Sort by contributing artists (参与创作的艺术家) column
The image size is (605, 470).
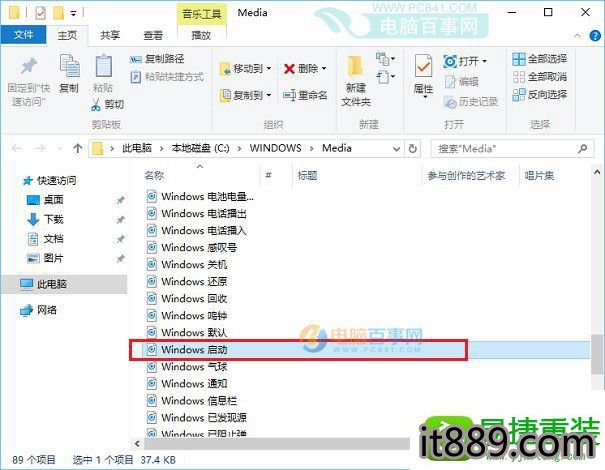(466, 176)
